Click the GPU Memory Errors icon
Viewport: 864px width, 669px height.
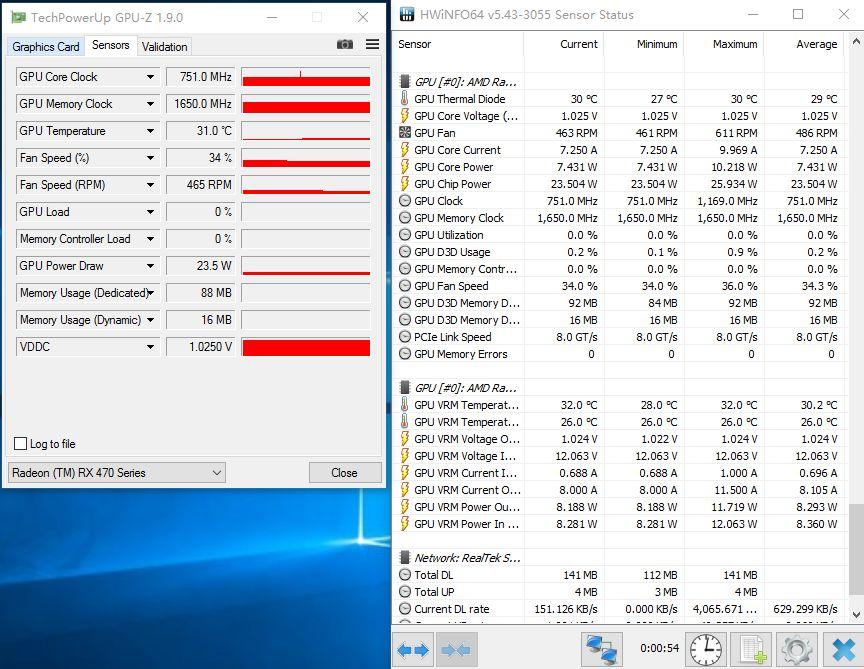point(404,354)
